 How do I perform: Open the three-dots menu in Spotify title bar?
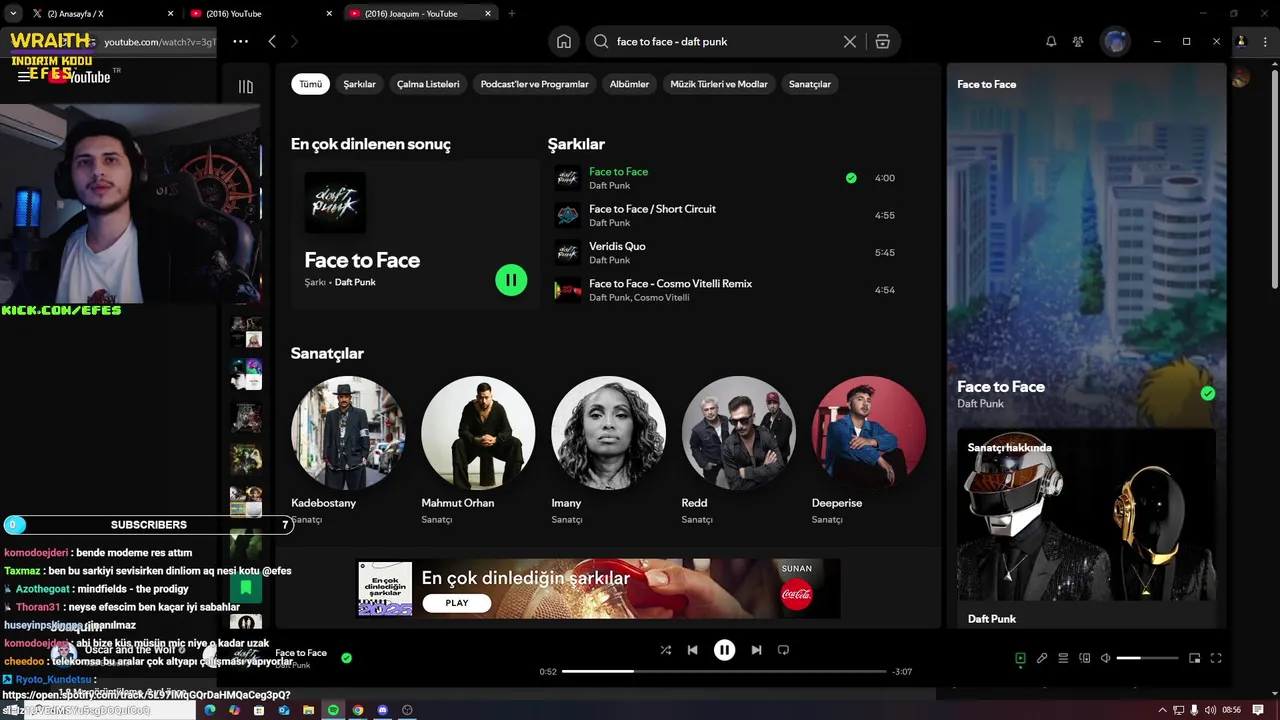[x=240, y=41]
